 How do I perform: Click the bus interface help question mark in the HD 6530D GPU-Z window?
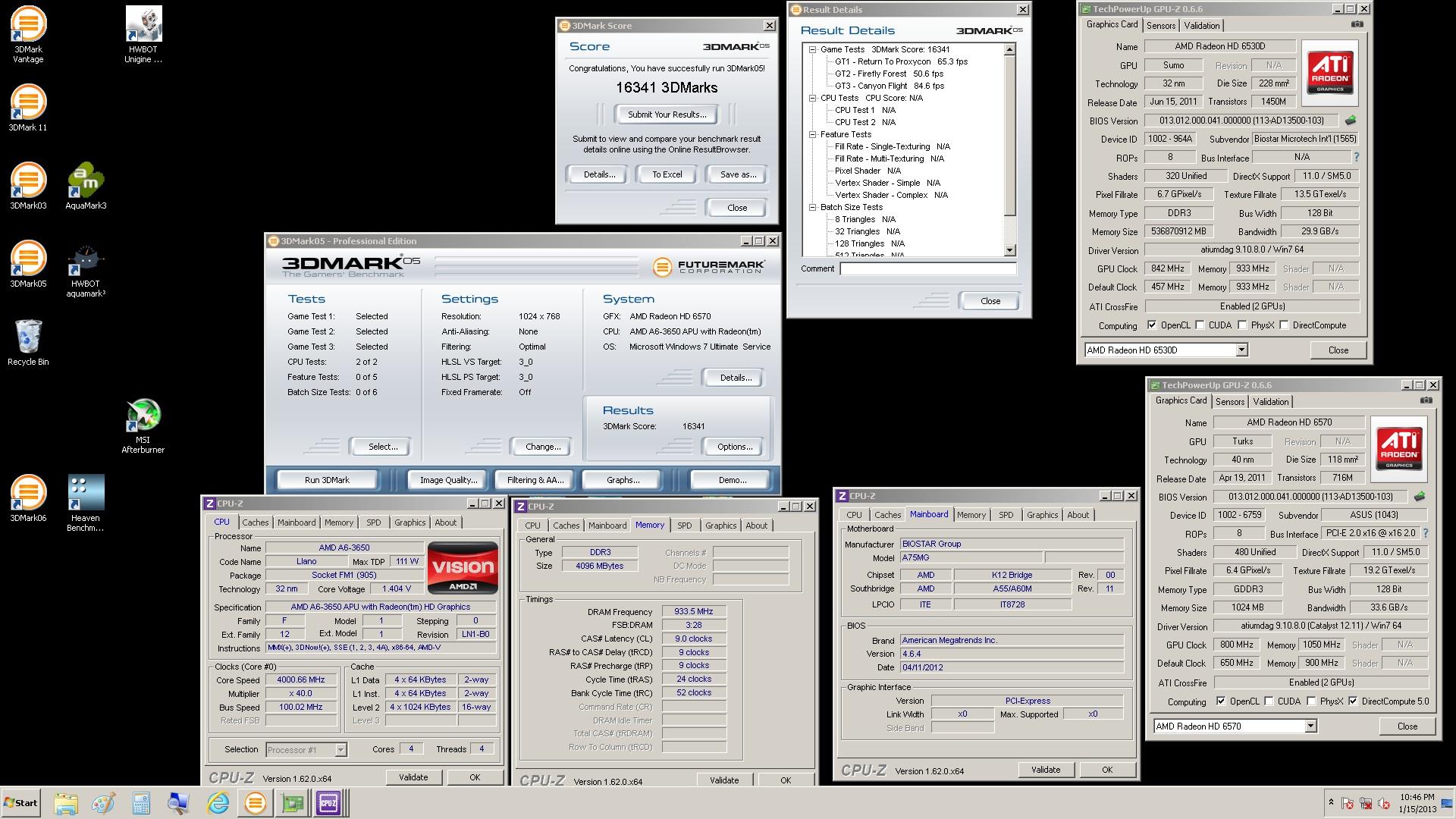pos(1356,157)
